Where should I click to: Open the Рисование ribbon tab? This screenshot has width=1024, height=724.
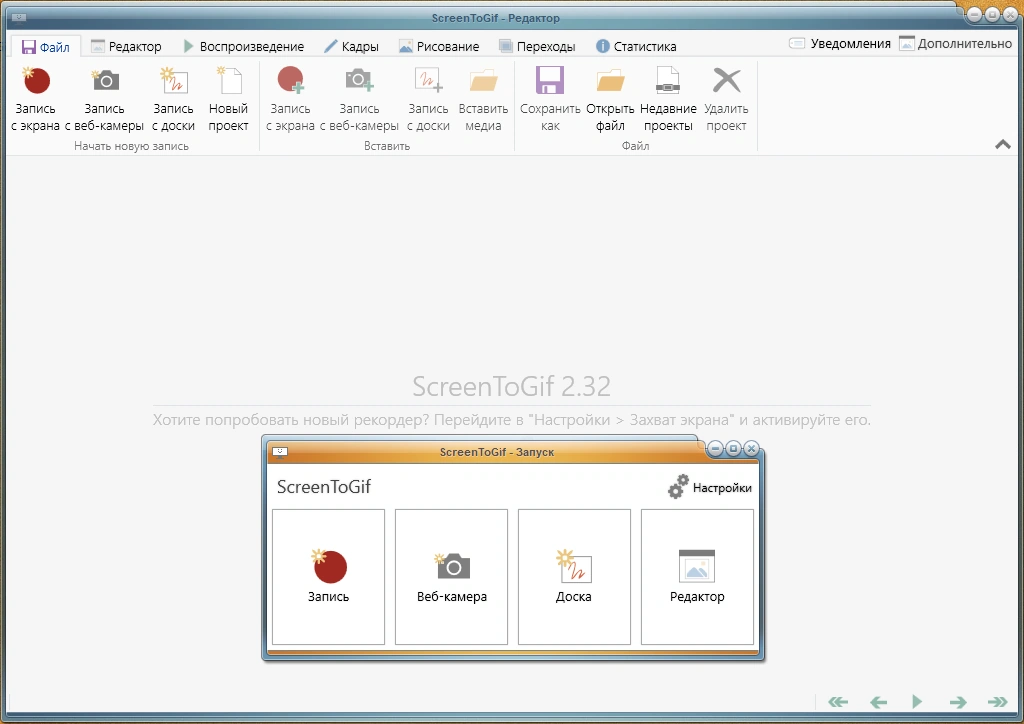439,46
